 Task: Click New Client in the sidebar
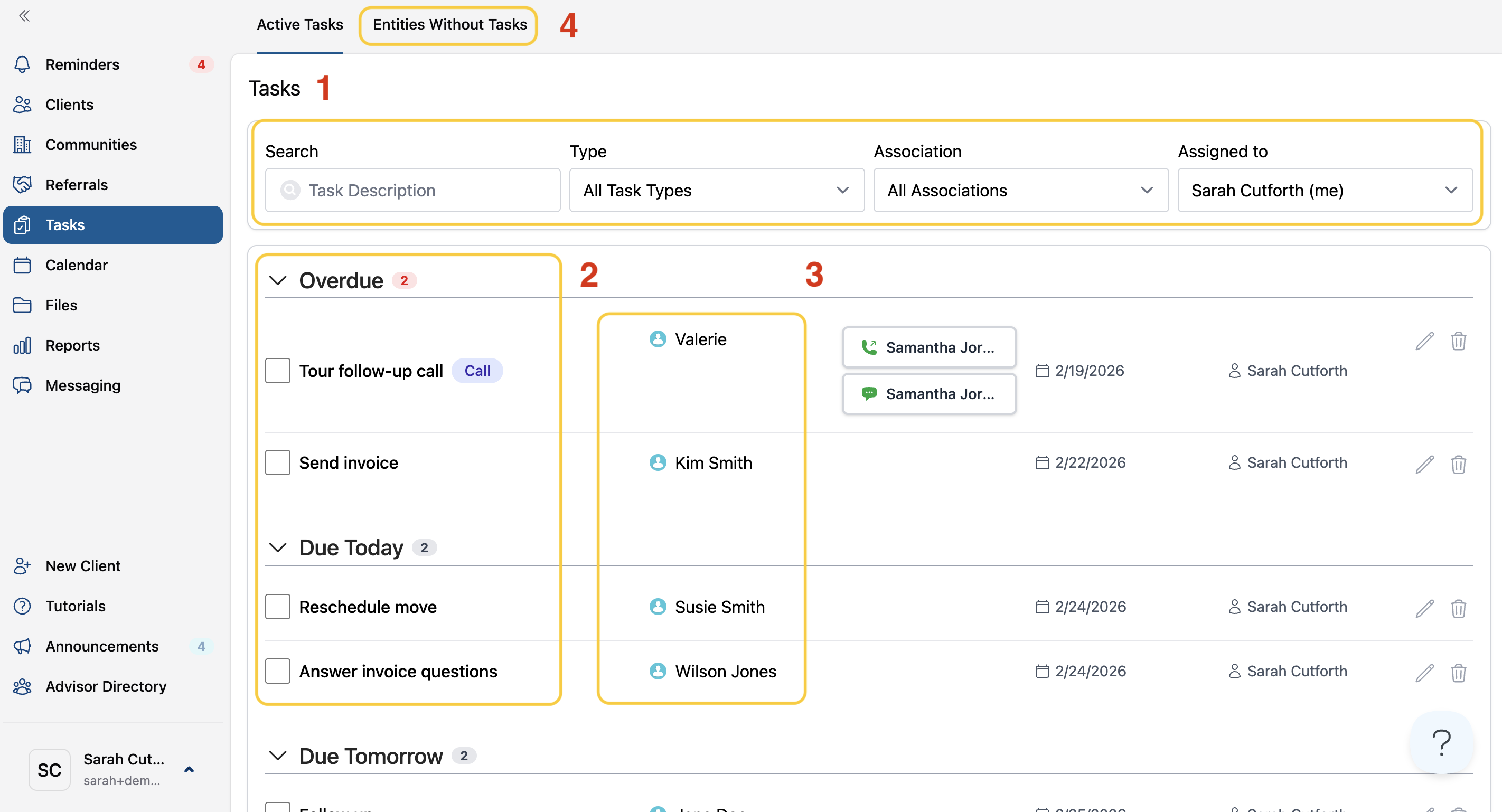point(83,566)
